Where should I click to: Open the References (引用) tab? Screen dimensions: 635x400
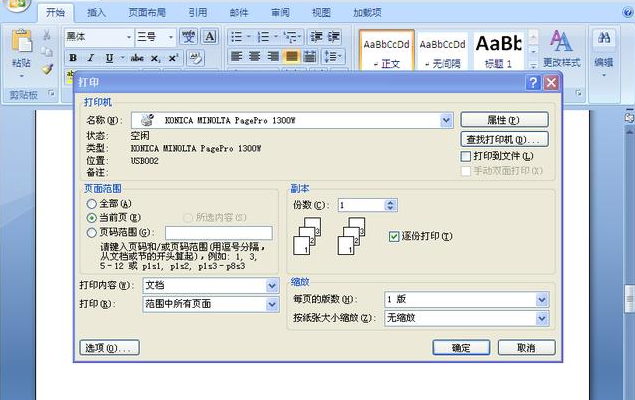point(198,13)
